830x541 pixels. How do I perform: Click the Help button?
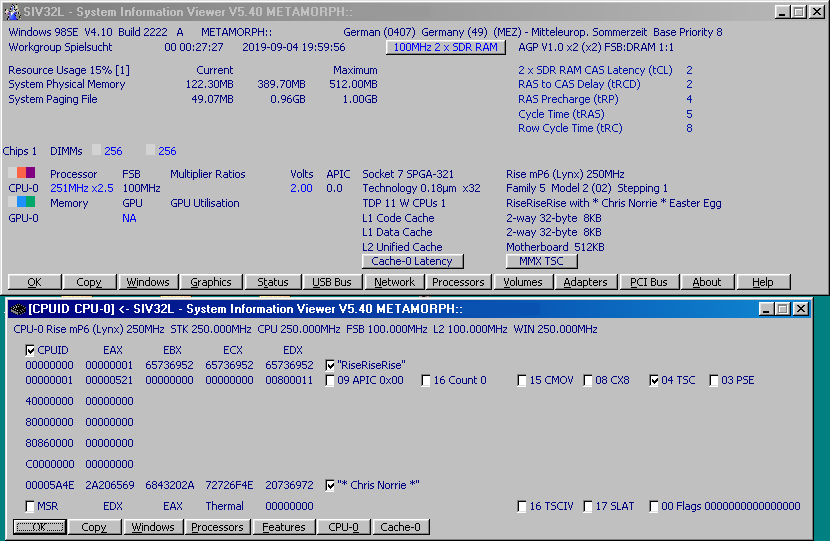(763, 282)
